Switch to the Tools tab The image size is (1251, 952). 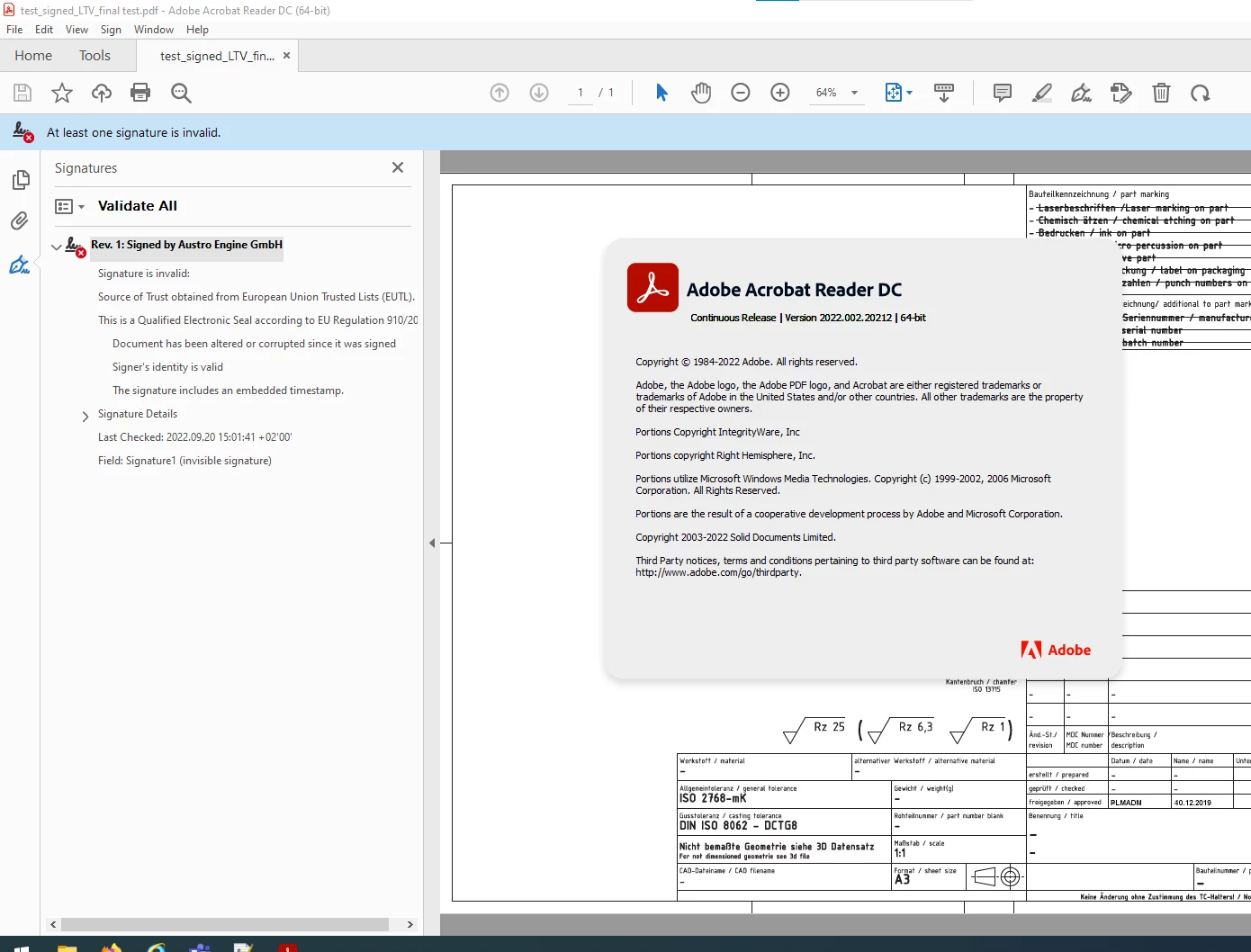click(94, 56)
